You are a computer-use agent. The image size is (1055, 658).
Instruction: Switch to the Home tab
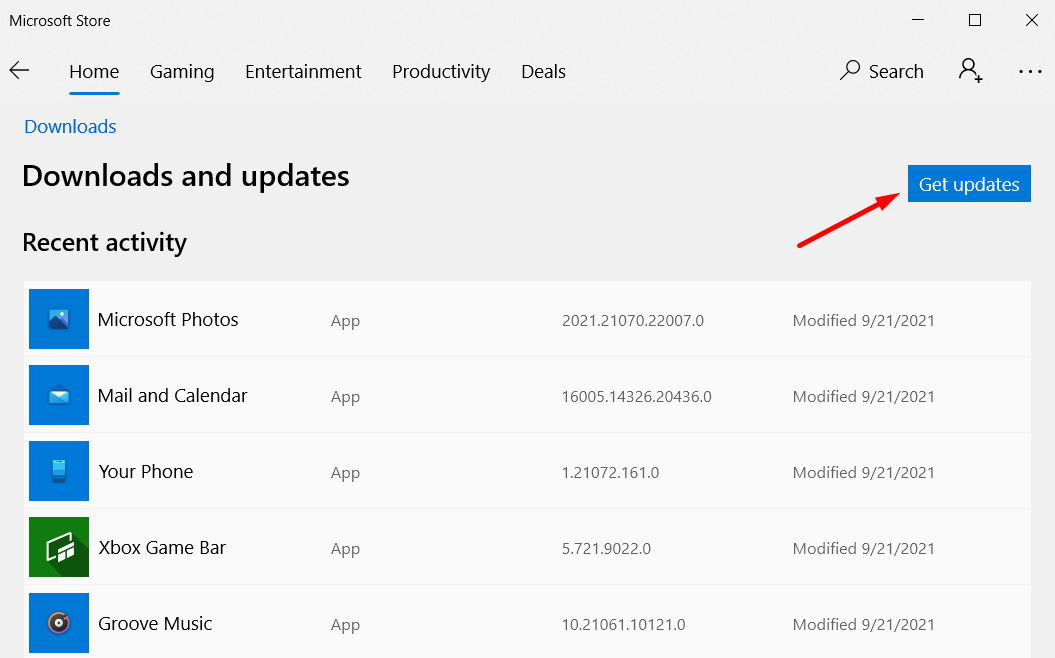94,71
